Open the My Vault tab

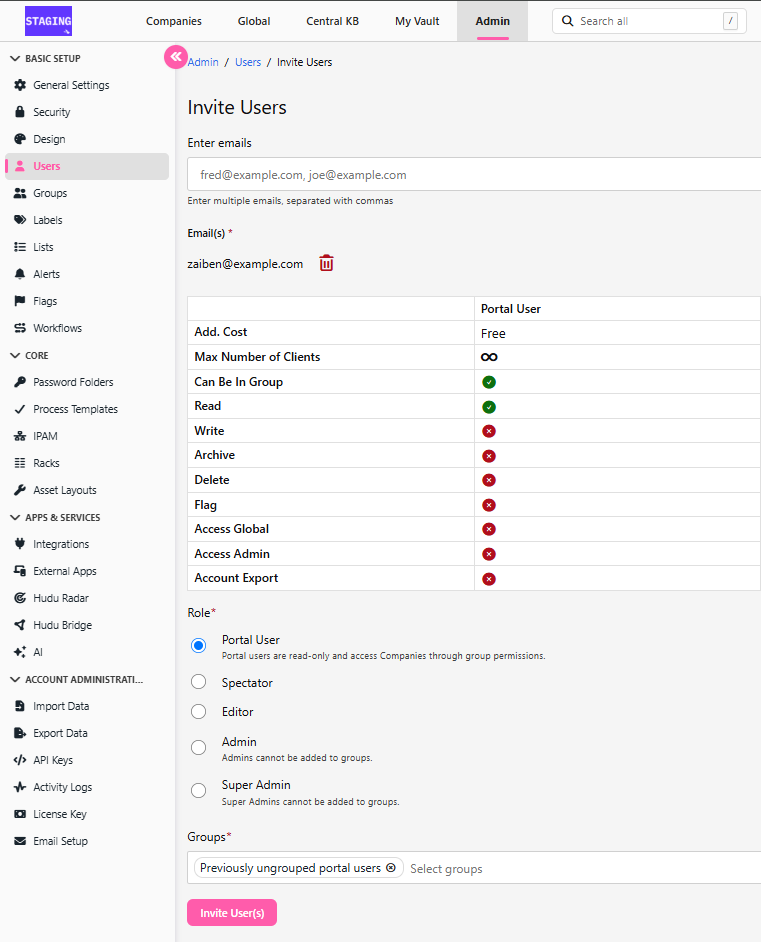(417, 21)
